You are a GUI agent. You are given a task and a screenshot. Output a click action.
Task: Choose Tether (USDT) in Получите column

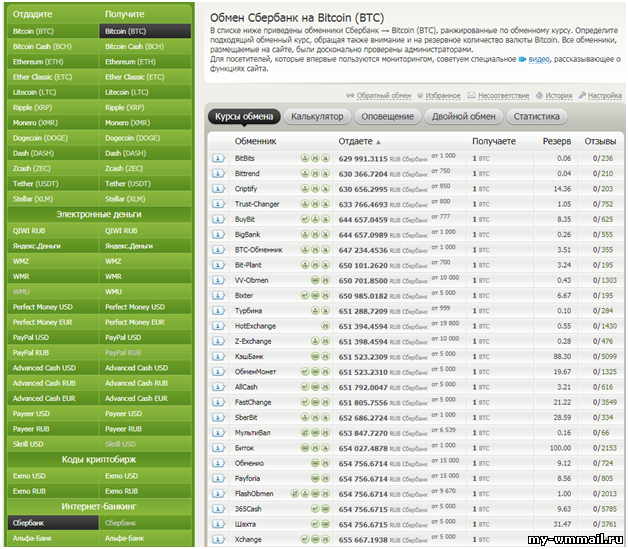click(x=145, y=183)
